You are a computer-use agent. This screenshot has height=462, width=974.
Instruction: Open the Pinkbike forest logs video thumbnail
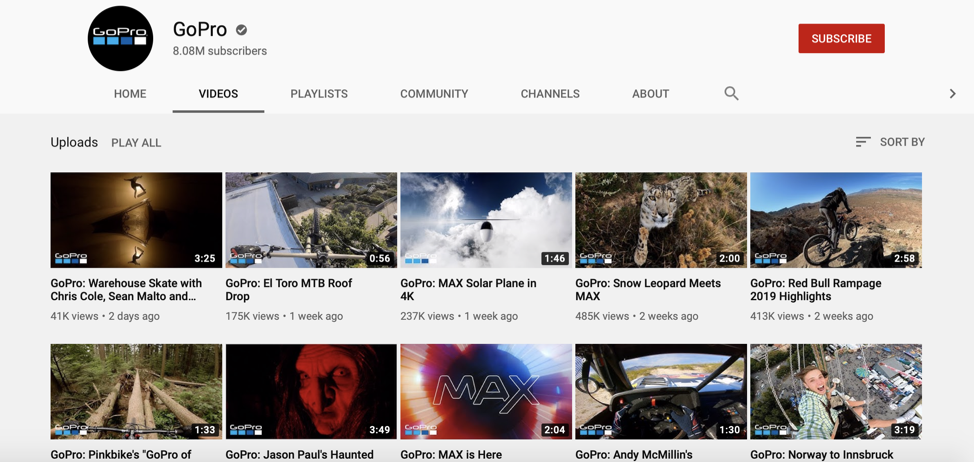coord(136,392)
